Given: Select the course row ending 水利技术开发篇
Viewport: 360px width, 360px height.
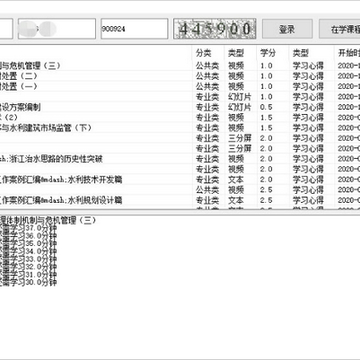Looking at the screenshot, I should (x=180, y=179).
